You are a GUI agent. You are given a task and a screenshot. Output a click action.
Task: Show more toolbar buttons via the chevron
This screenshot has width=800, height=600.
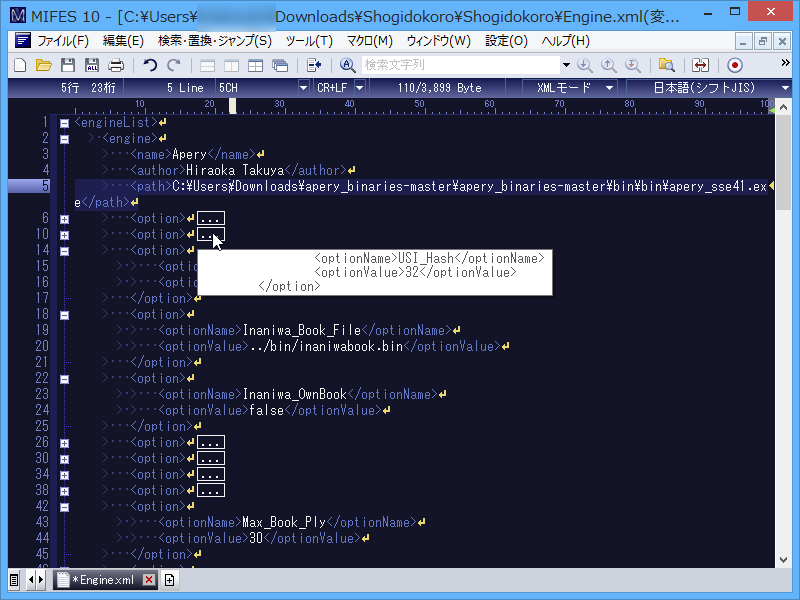click(x=785, y=62)
